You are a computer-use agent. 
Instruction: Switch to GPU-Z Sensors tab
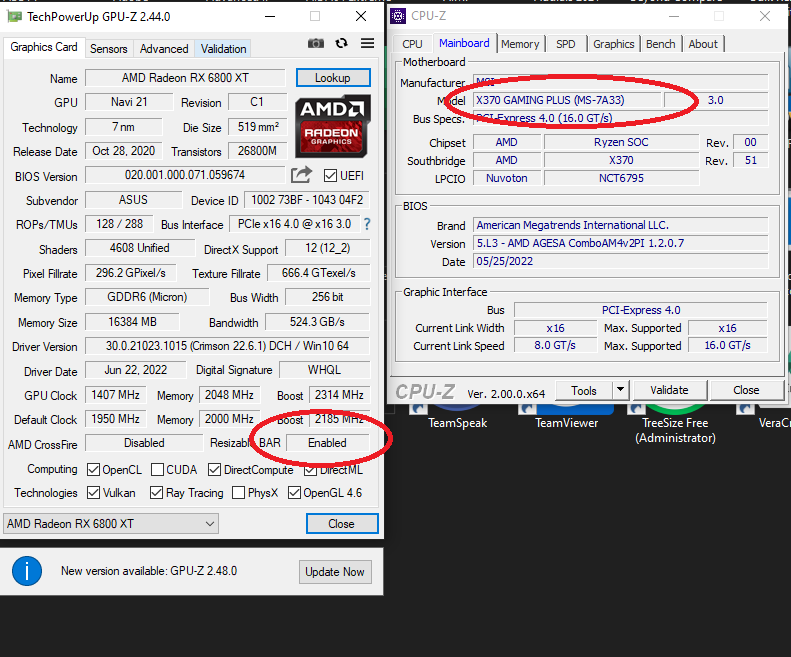click(x=108, y=49)
